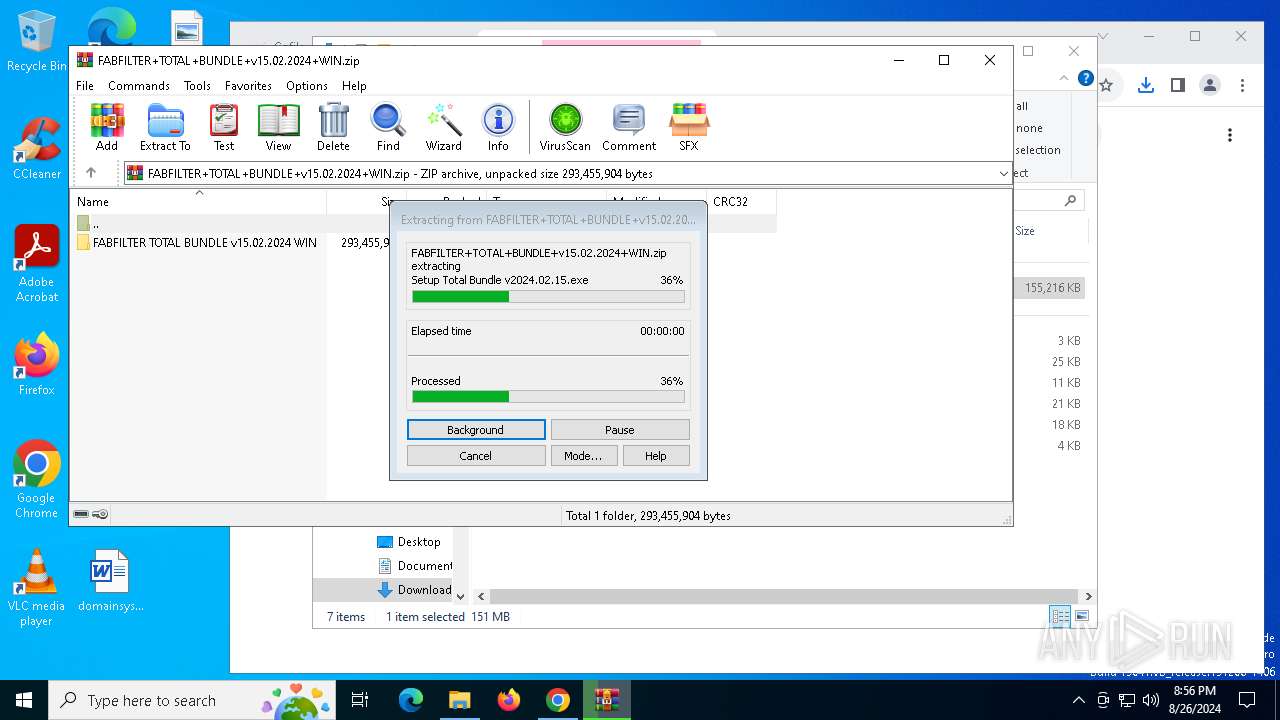1280x720 pixels.
Task: Pause the extraction
Action: click(620, 430)
